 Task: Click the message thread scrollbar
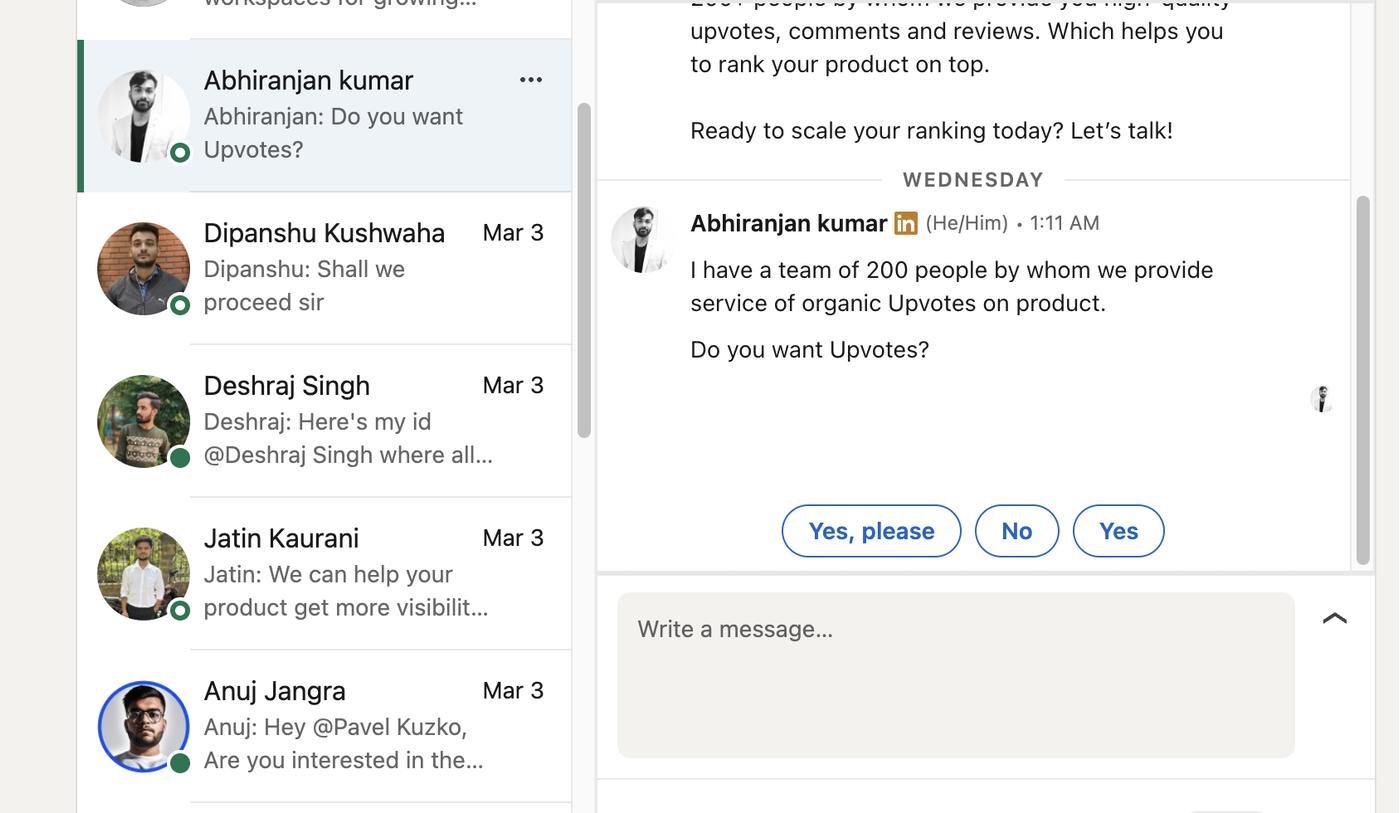[1362, 380]
